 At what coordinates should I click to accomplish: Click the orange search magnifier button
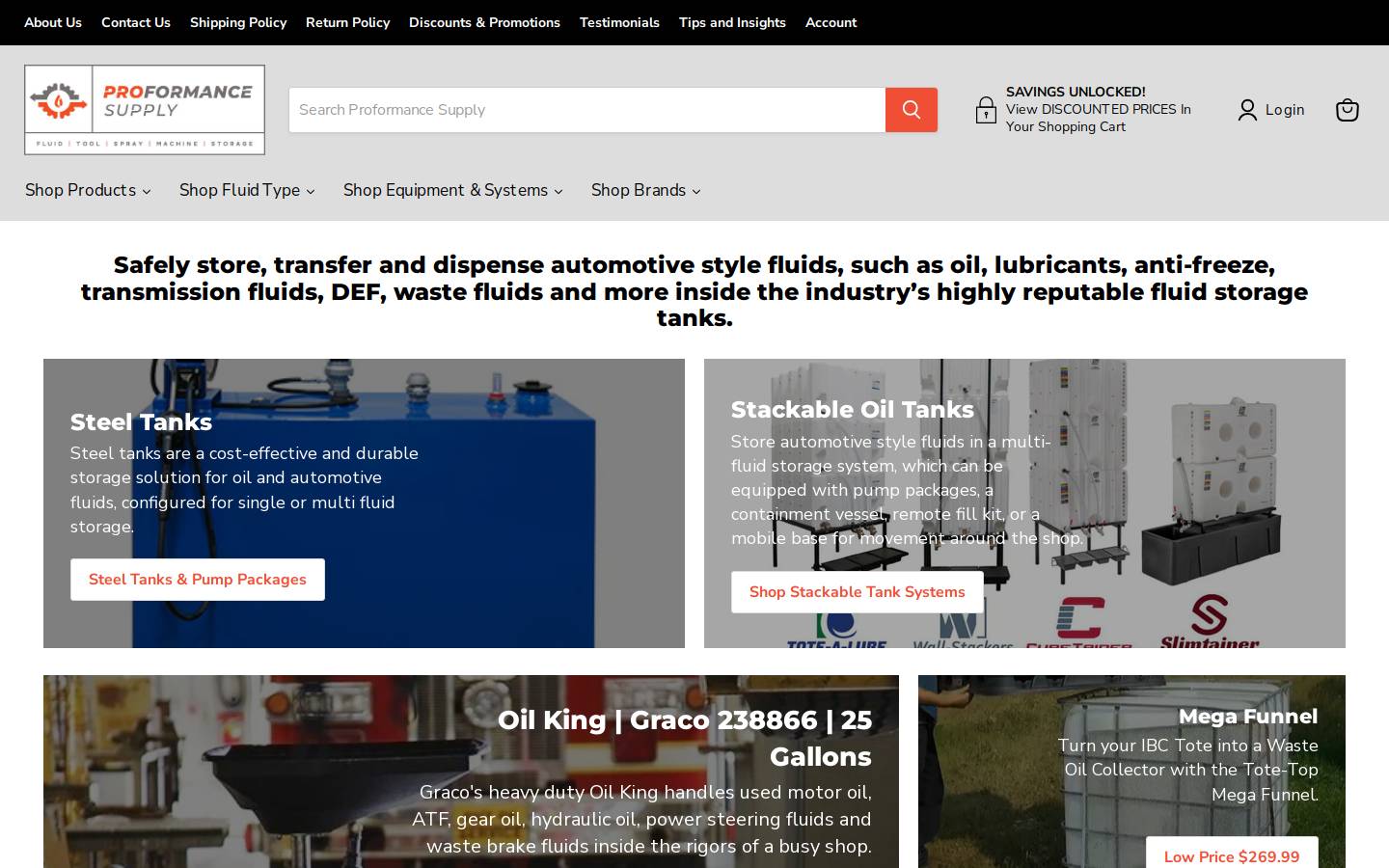[x=912, y=110]
